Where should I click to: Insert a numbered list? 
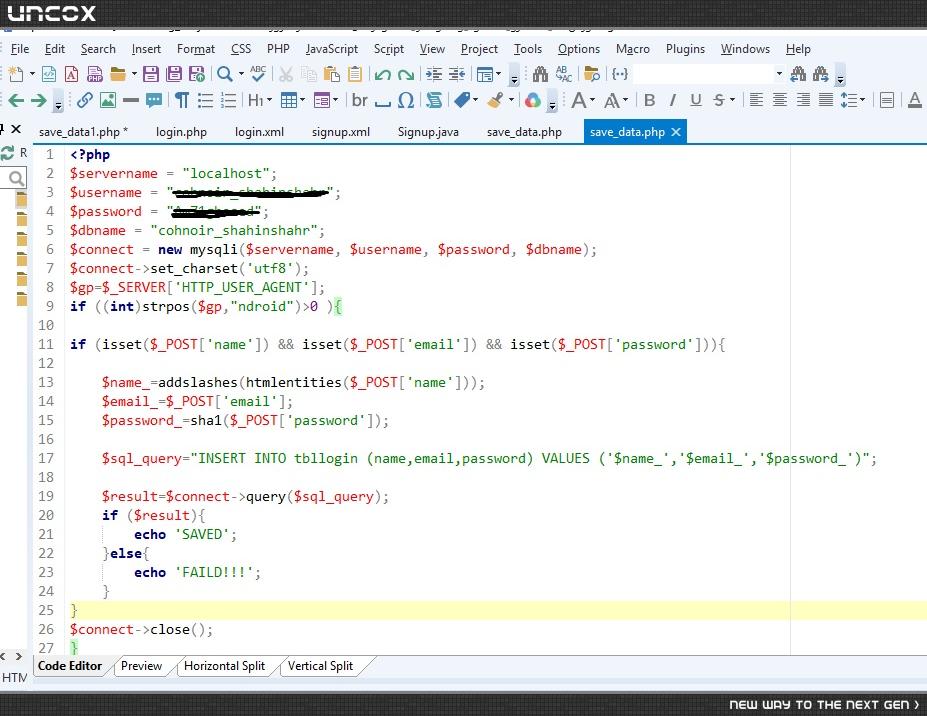point(228,100)
